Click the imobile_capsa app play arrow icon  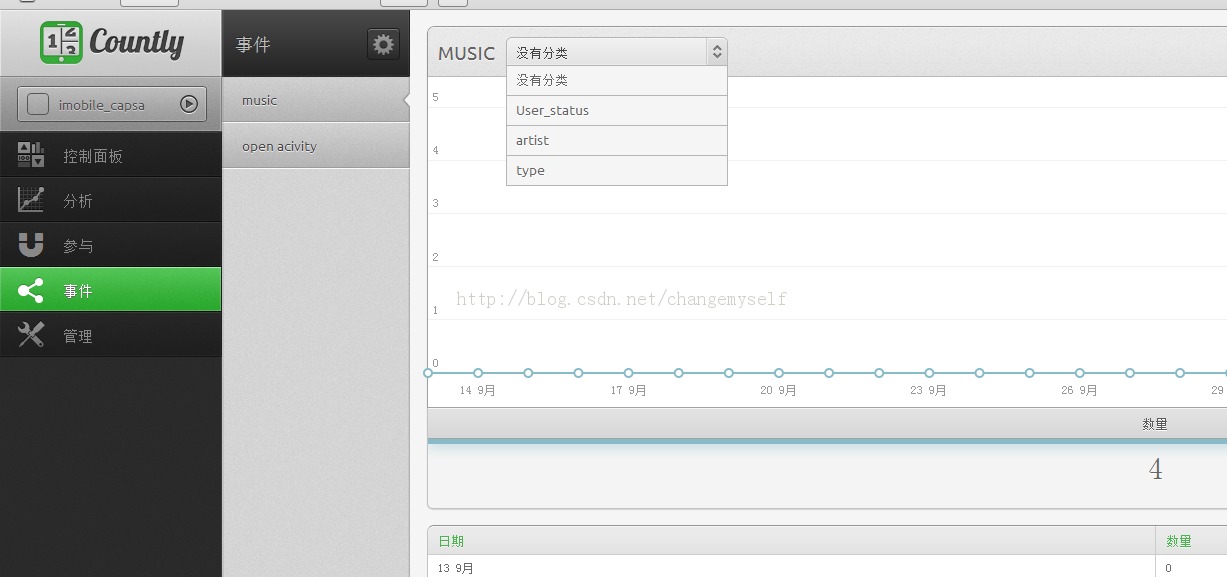[x=188, y=104]
